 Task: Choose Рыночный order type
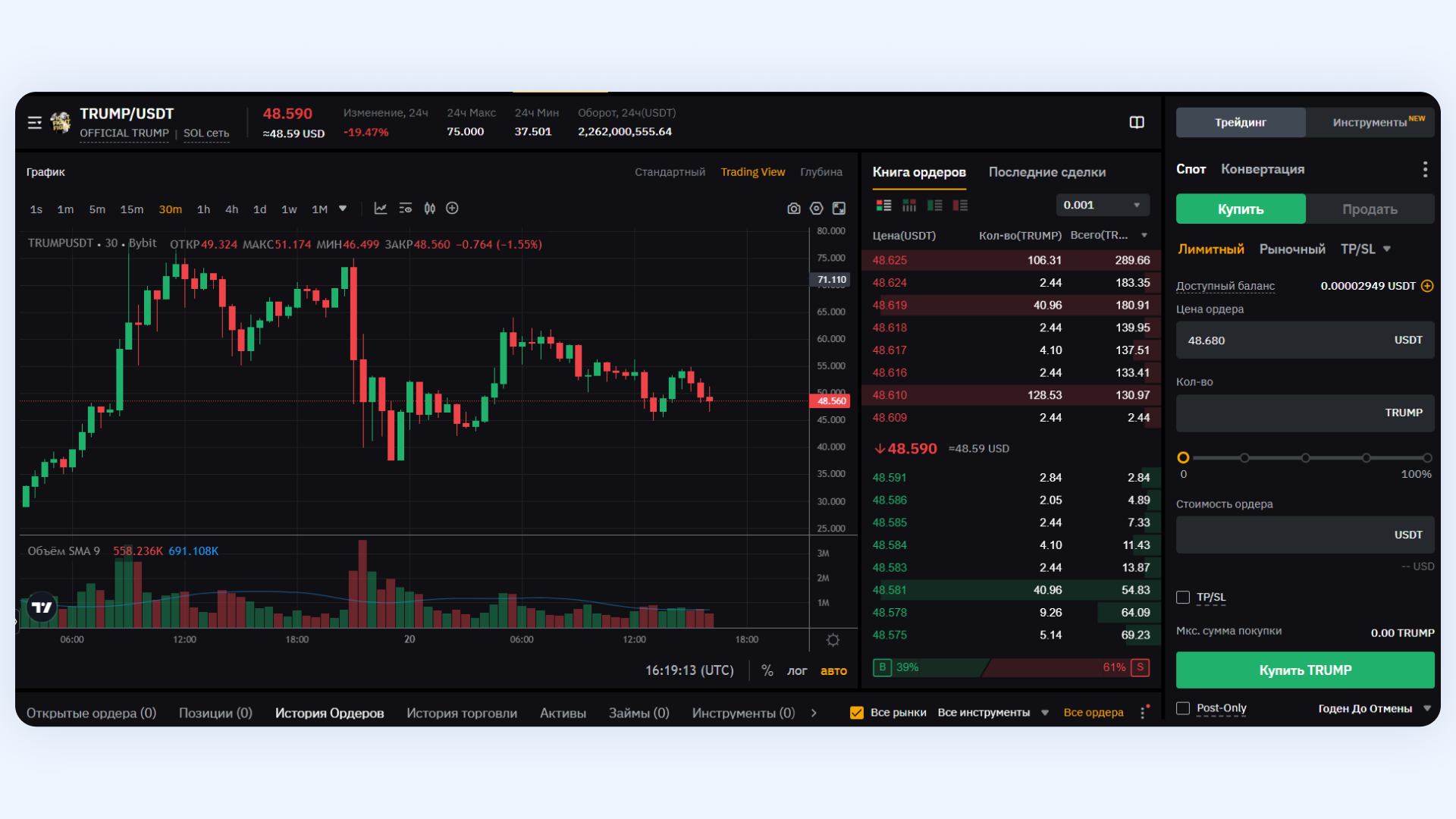click(1292, 249)
